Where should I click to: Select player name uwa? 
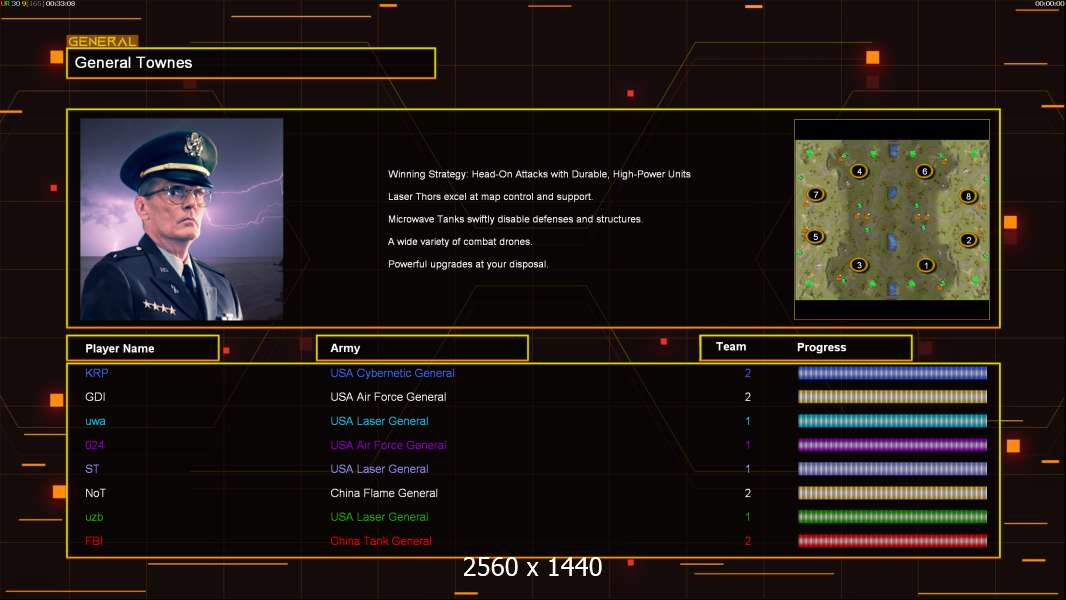pyautogui.click(x=95, y=421)
